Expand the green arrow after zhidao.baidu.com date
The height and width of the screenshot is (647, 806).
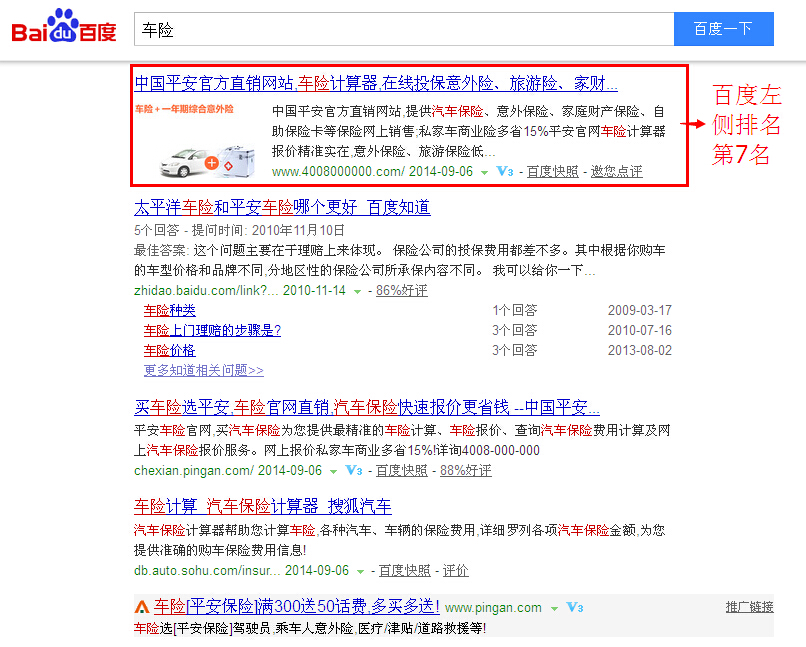point(356,291)
